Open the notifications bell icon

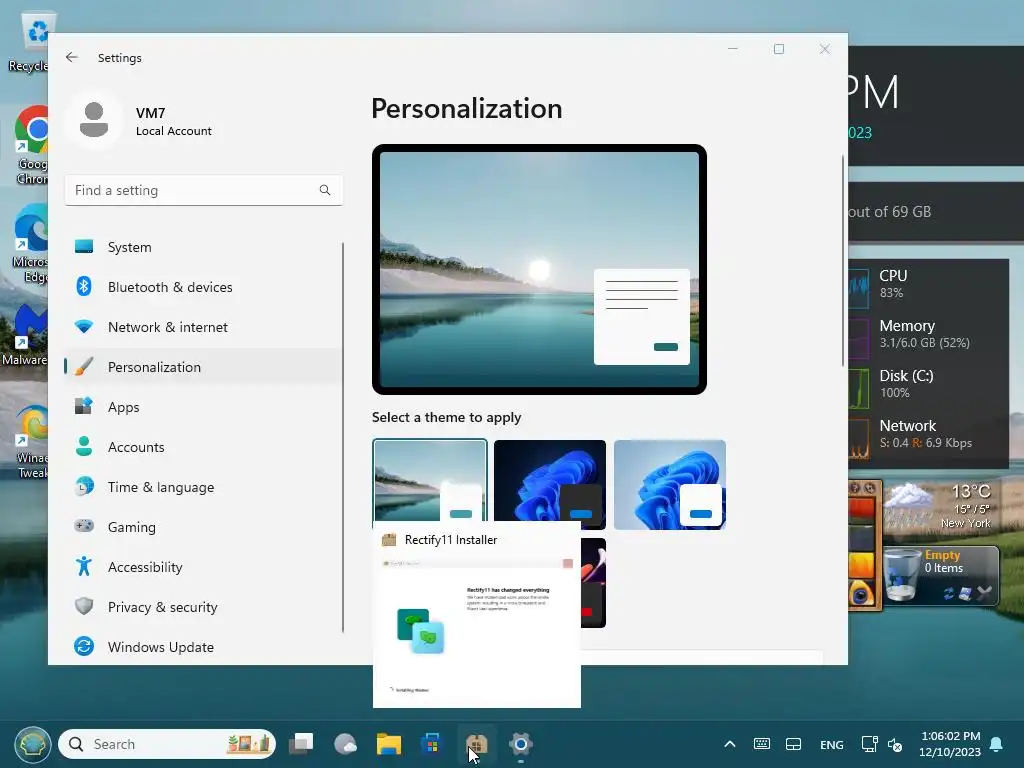click(x=997, y=744)
